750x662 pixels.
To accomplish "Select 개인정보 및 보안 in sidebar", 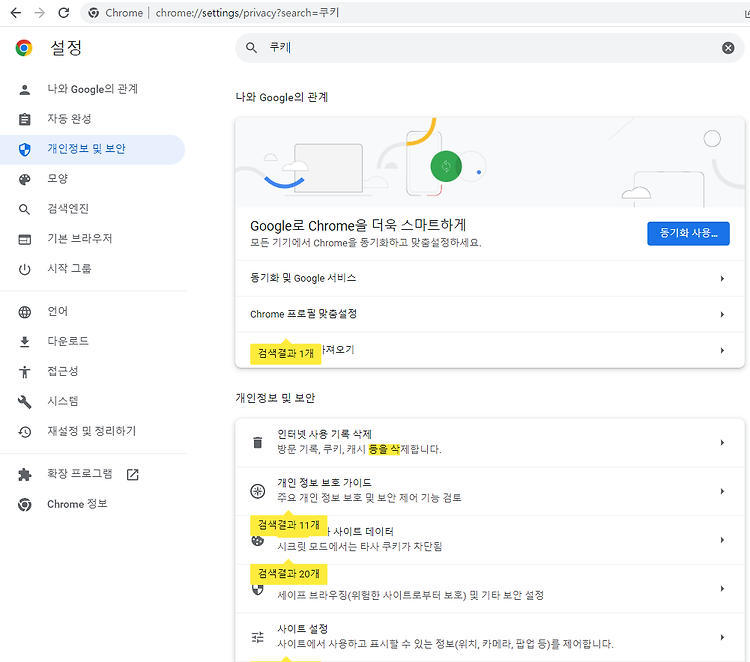I will point(92,149).
